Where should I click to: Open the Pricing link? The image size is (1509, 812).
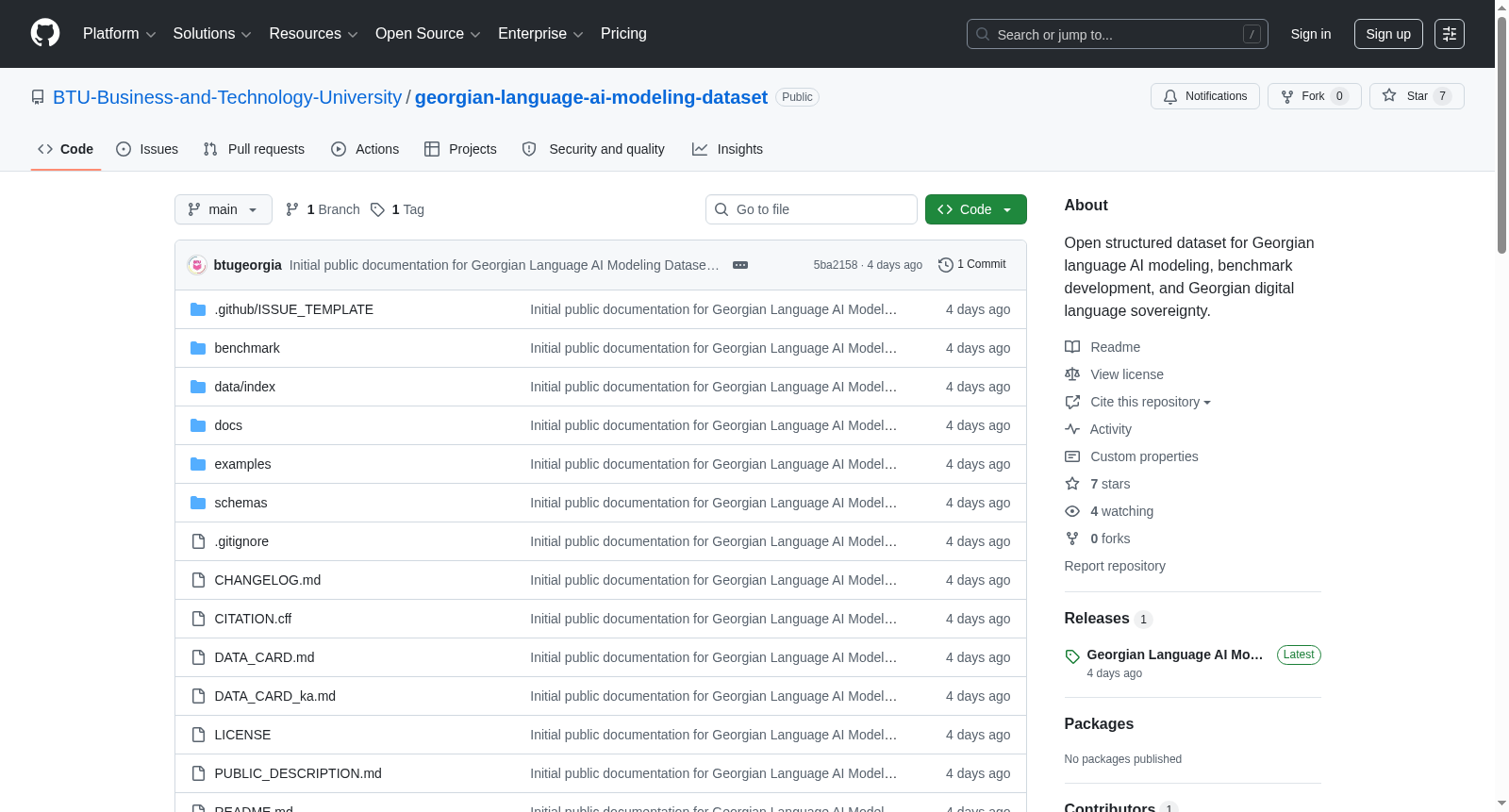(623, 34)
